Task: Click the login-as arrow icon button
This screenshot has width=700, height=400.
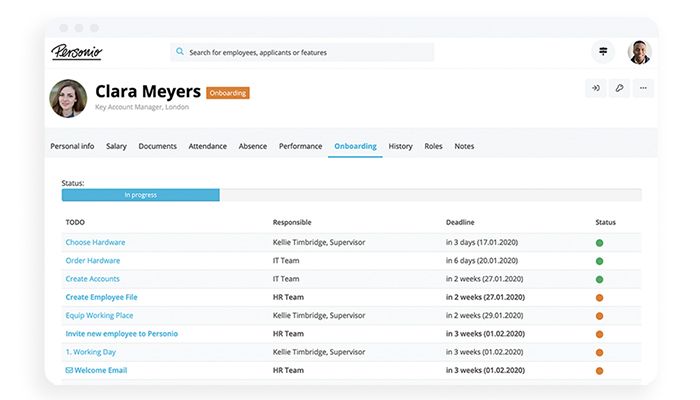Action: pyautogui.click(x=595, y=88)
